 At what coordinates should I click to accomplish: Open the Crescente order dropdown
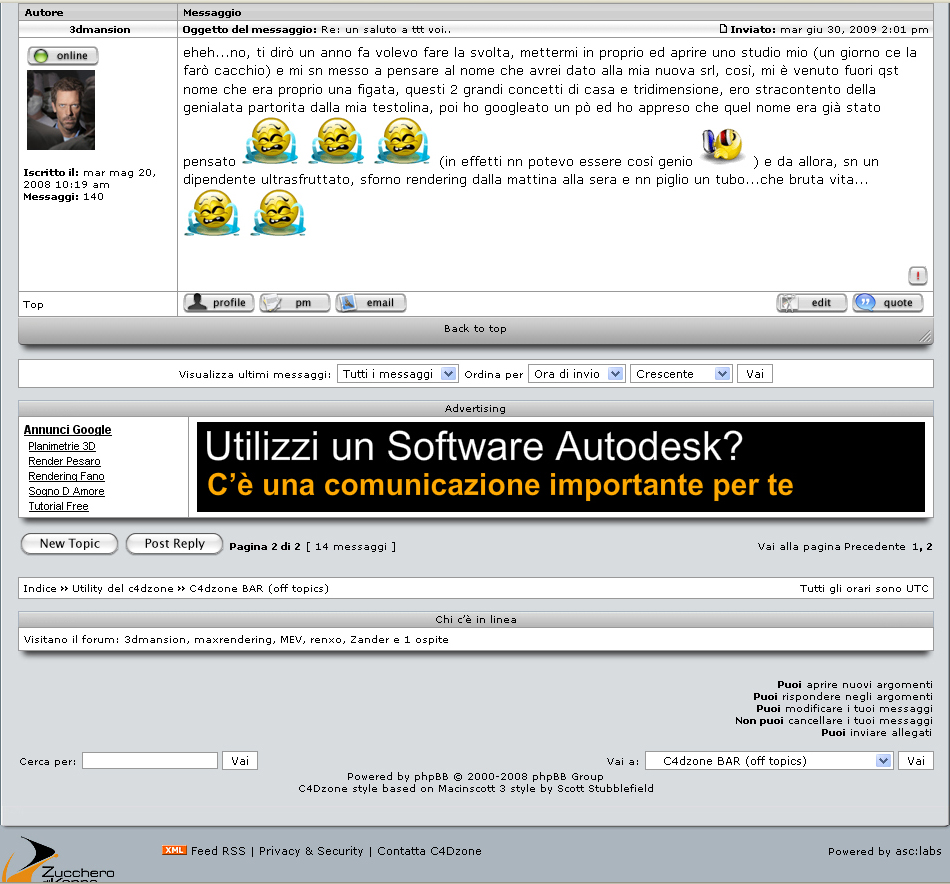682,374
